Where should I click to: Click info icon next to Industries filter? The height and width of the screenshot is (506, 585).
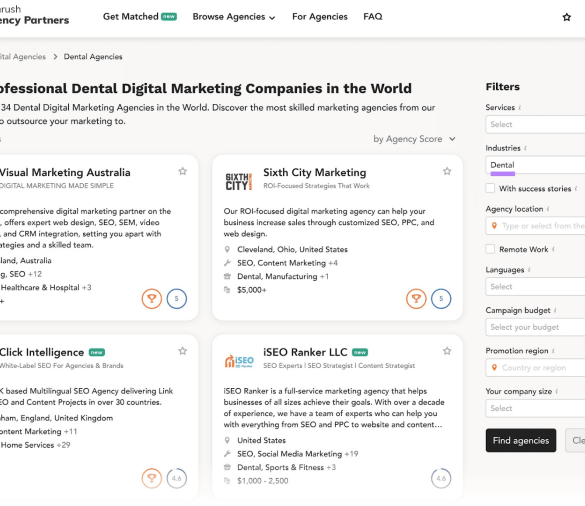click(x=525, y=148)
